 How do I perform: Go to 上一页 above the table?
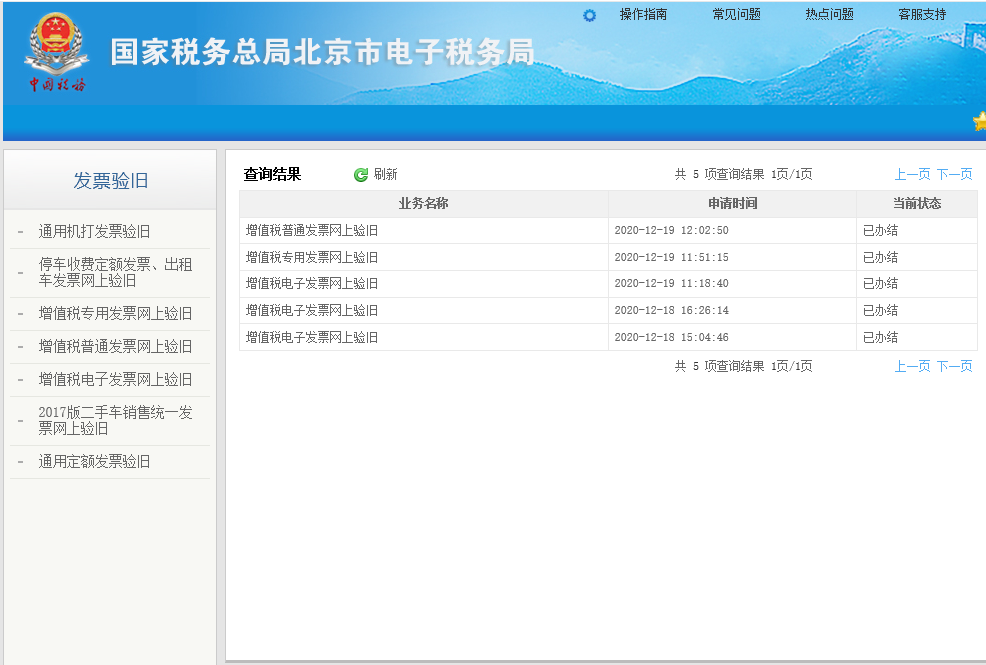912,175
